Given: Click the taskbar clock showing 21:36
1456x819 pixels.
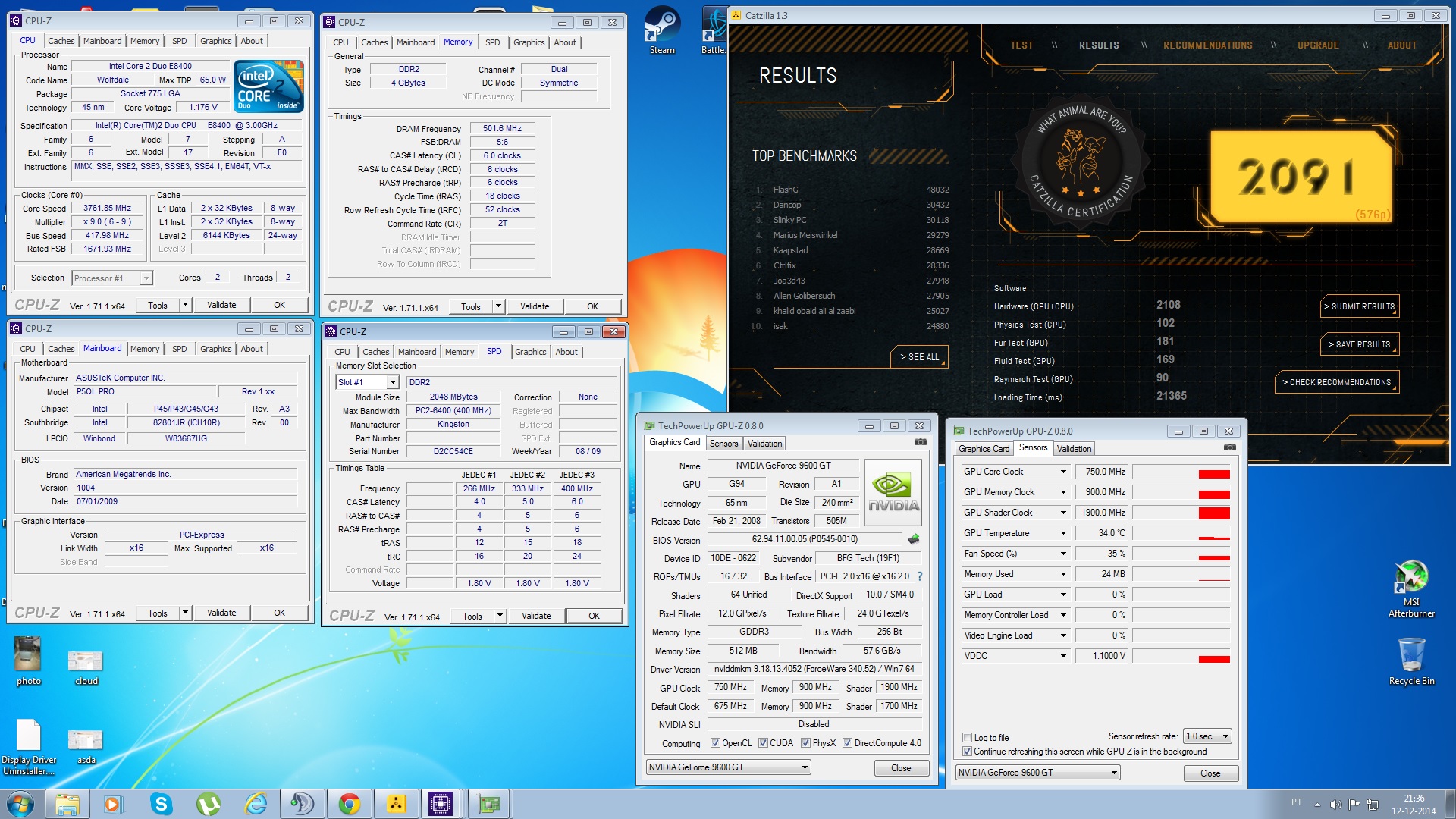Looking at the screenshot, I should coord(1414,805).
